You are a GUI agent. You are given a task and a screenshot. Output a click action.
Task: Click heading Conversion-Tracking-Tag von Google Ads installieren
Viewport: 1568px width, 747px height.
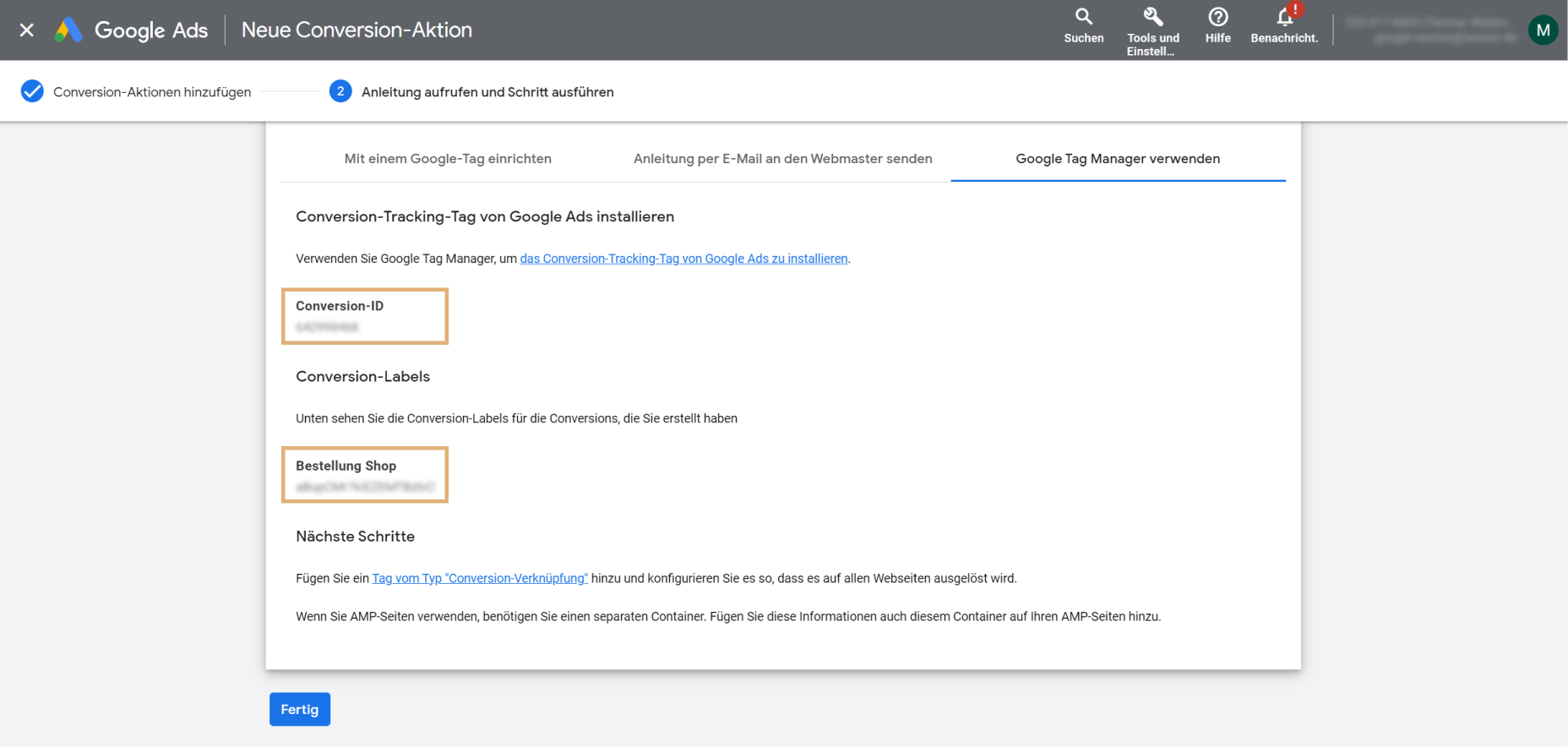[485, 217]
